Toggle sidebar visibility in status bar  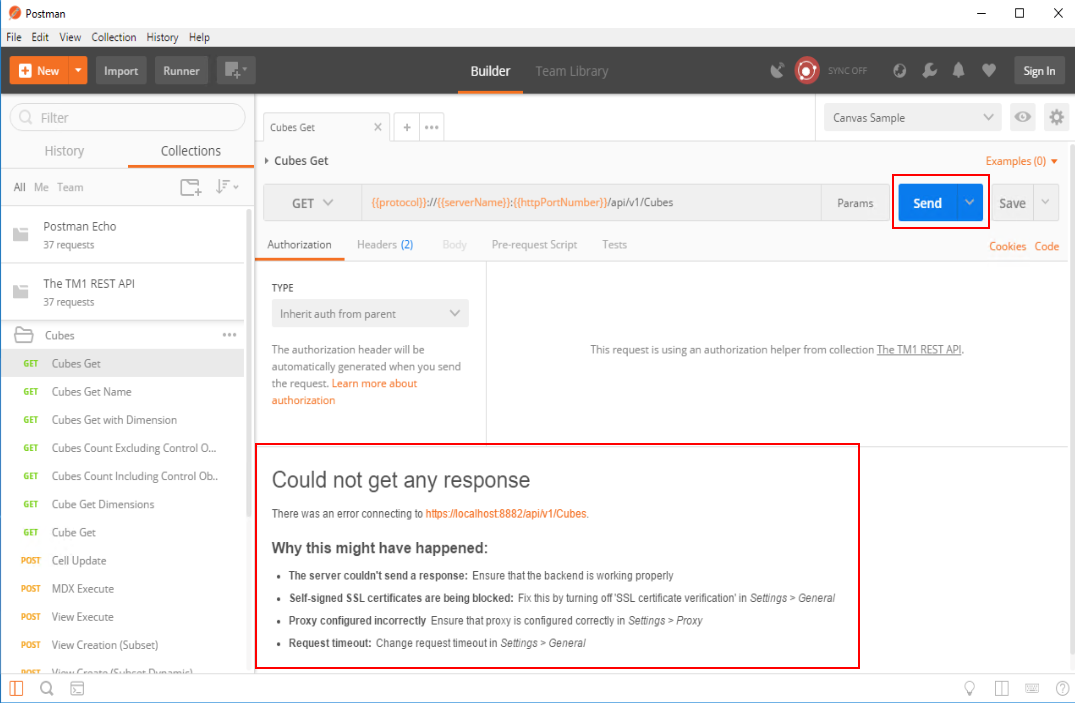coord(17,688)
